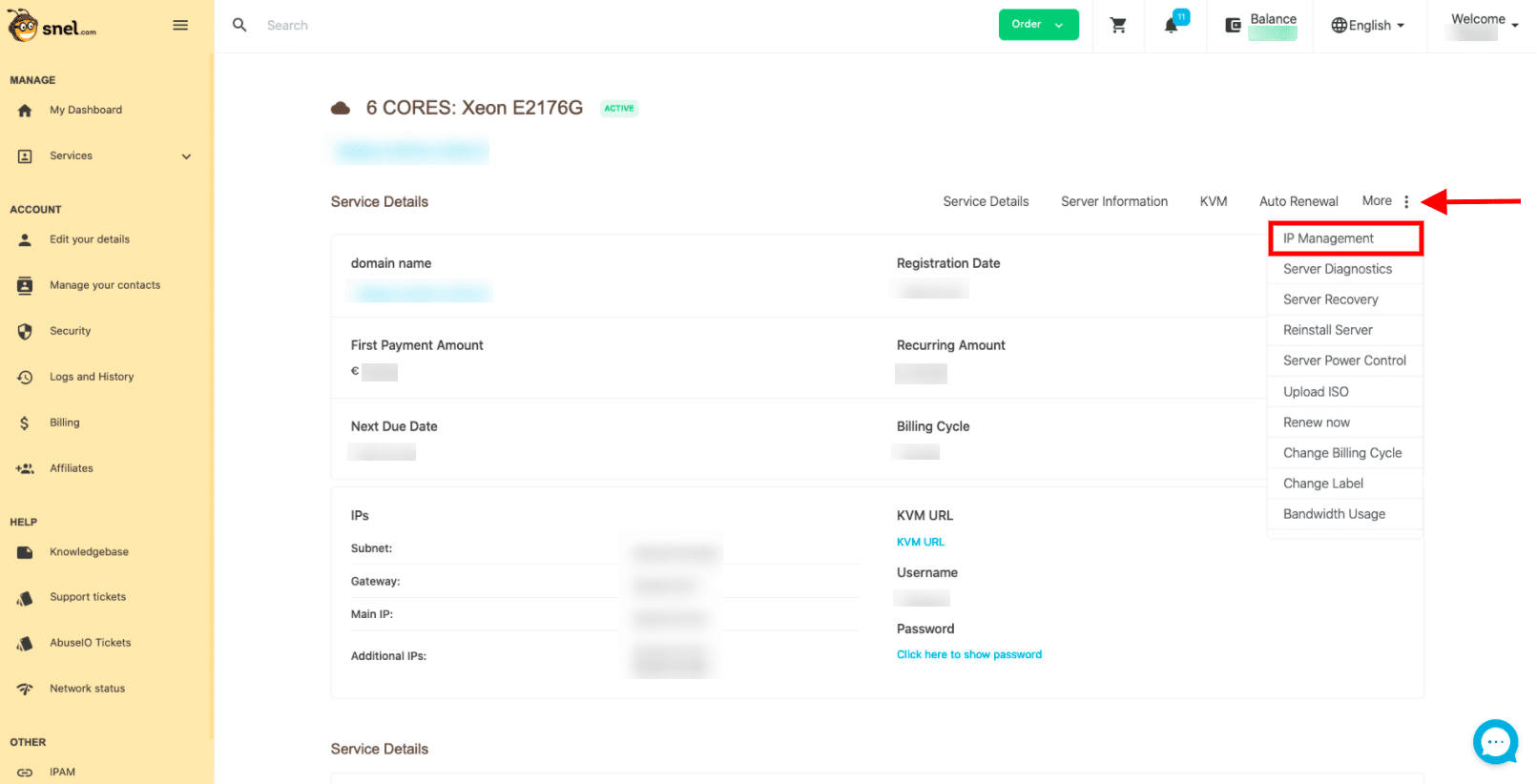The image size is (1537, 784).
Task: Switch to KVM tab
Action: [1214, 201]
